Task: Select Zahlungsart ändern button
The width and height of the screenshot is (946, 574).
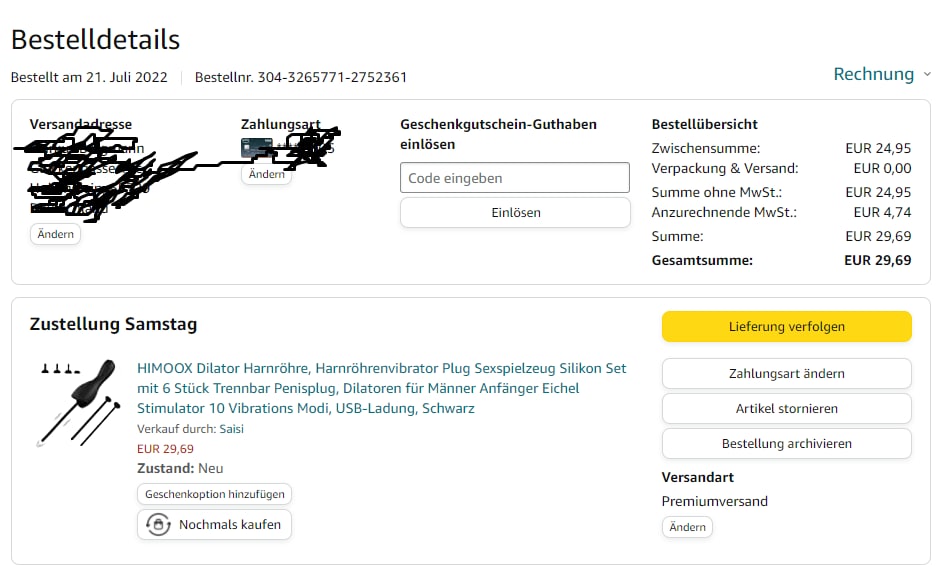Action: click(x=787, y=374)
